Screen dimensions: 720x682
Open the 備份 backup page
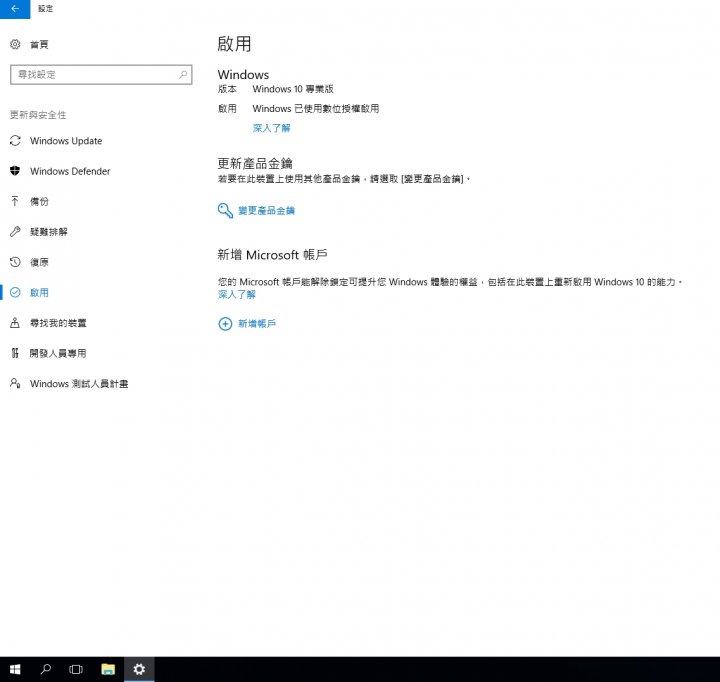(39, 202)
